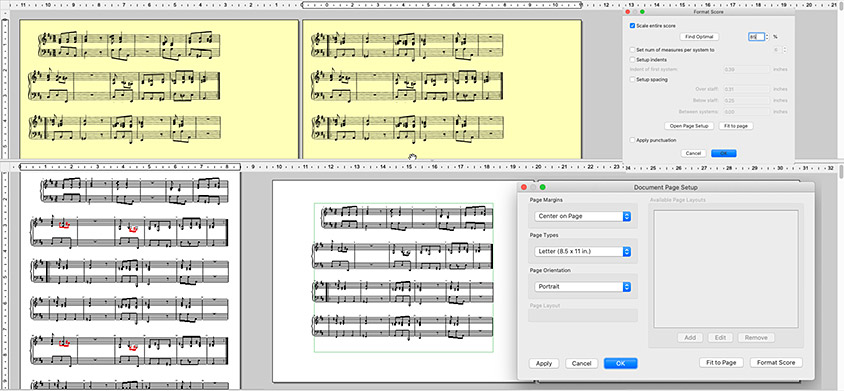844x391 pixels.
Task: Cancel the Document Page Setup dialog
Action: point(581,364)
